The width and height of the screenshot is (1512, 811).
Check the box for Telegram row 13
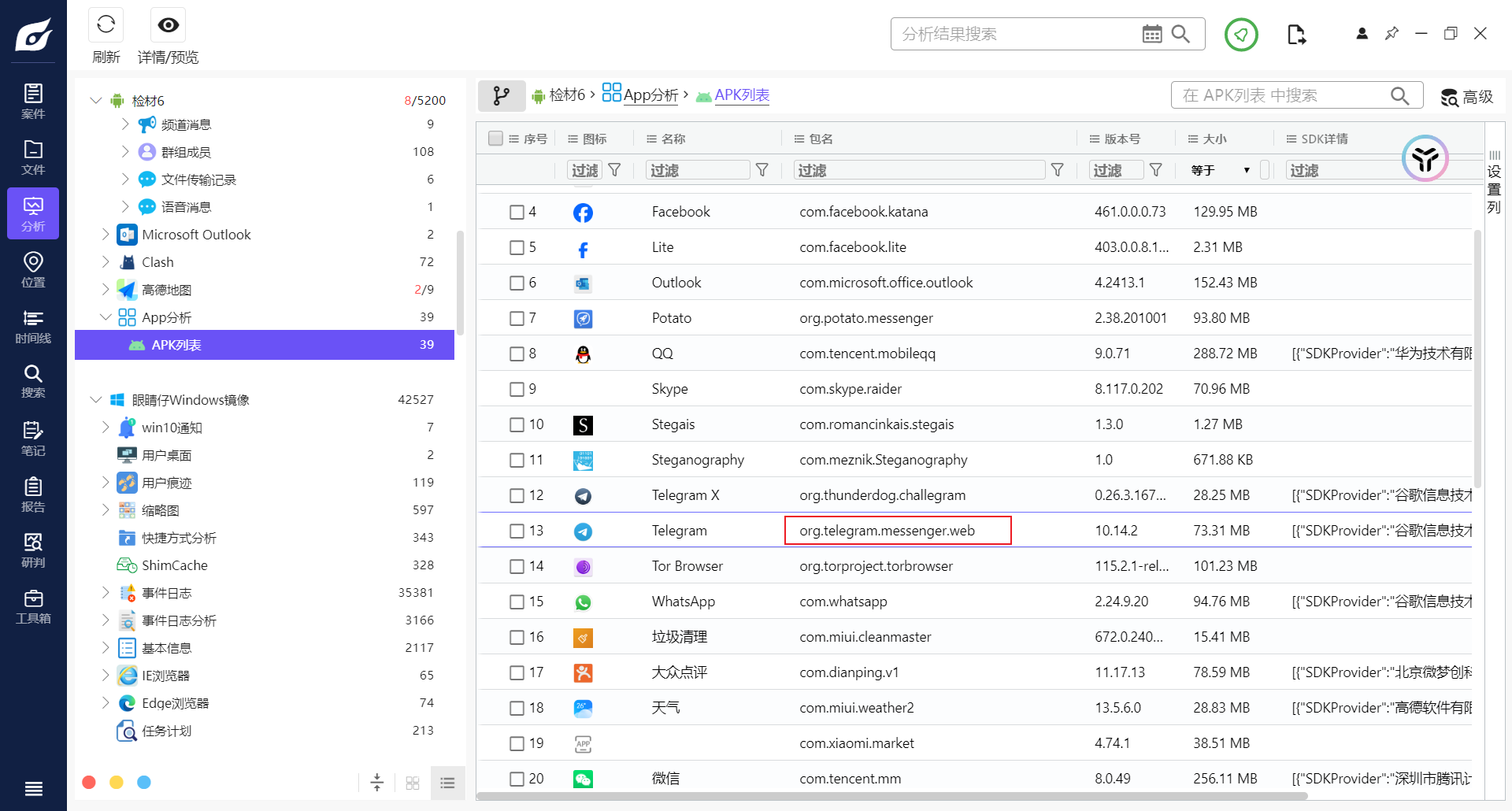[x=517, y=531]
